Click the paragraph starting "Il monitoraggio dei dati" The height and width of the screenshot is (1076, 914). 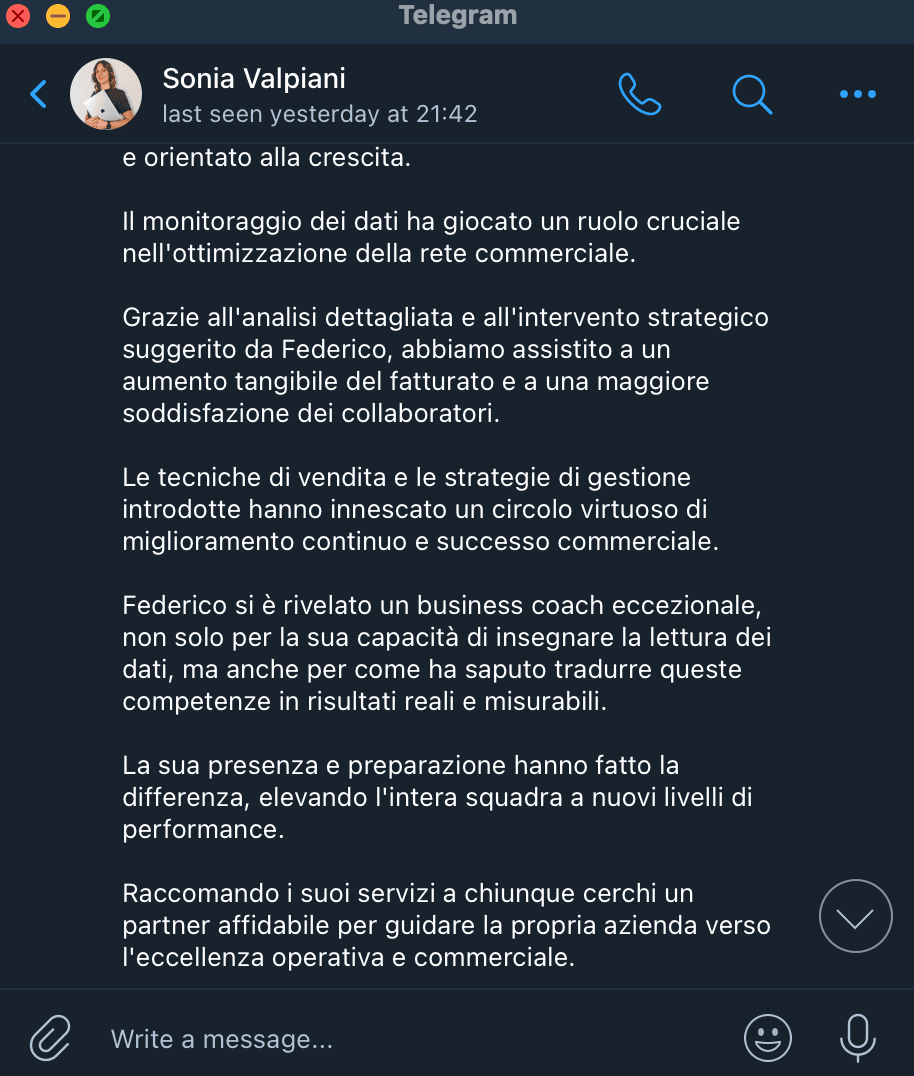point(431,237)
